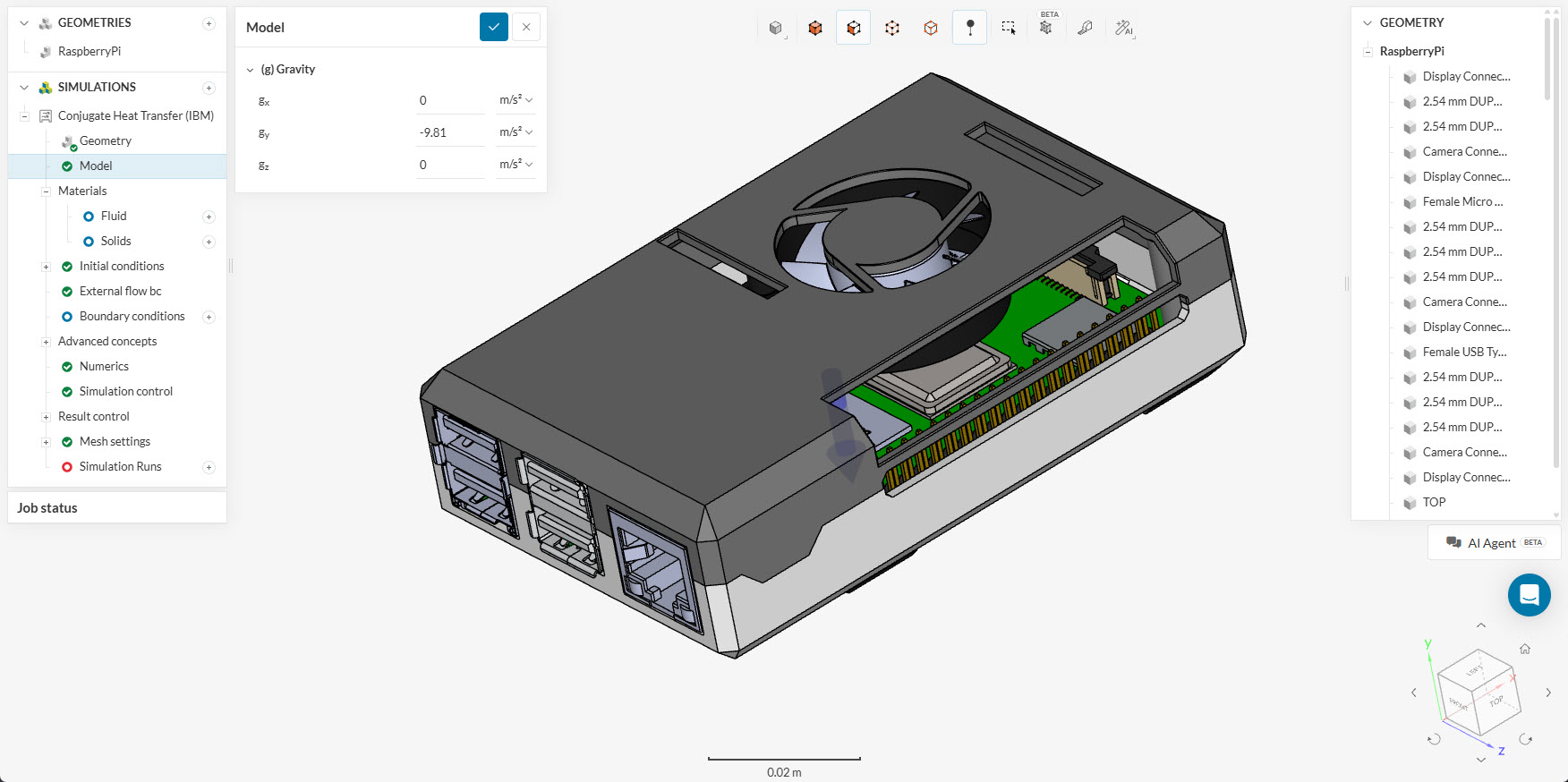This screenshot has width=1568, height=782.
Task: Open the AI Agent panel
Action: 1494,543
